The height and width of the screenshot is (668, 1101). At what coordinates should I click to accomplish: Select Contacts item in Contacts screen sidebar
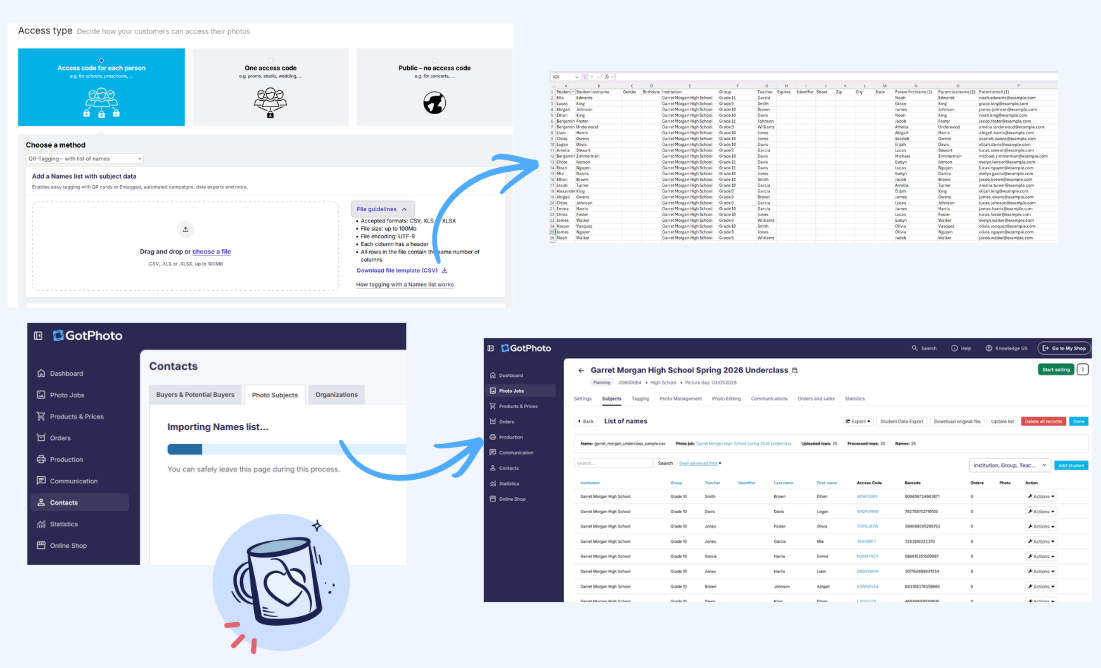[80, 502]
